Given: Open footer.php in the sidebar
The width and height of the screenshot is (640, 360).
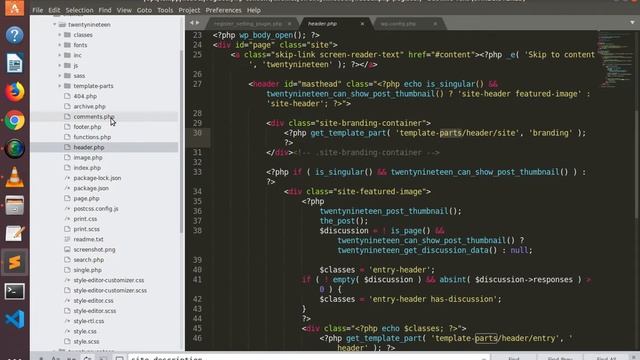Looking at the screenshot, I should click(87, 127).
